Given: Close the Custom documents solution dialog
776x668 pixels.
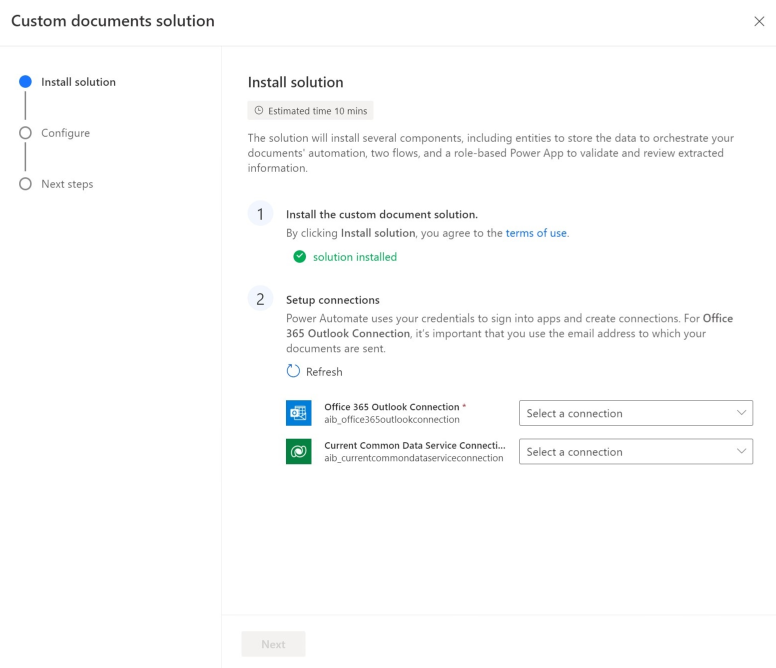Looking at the screenshot, I should (759, 21).
